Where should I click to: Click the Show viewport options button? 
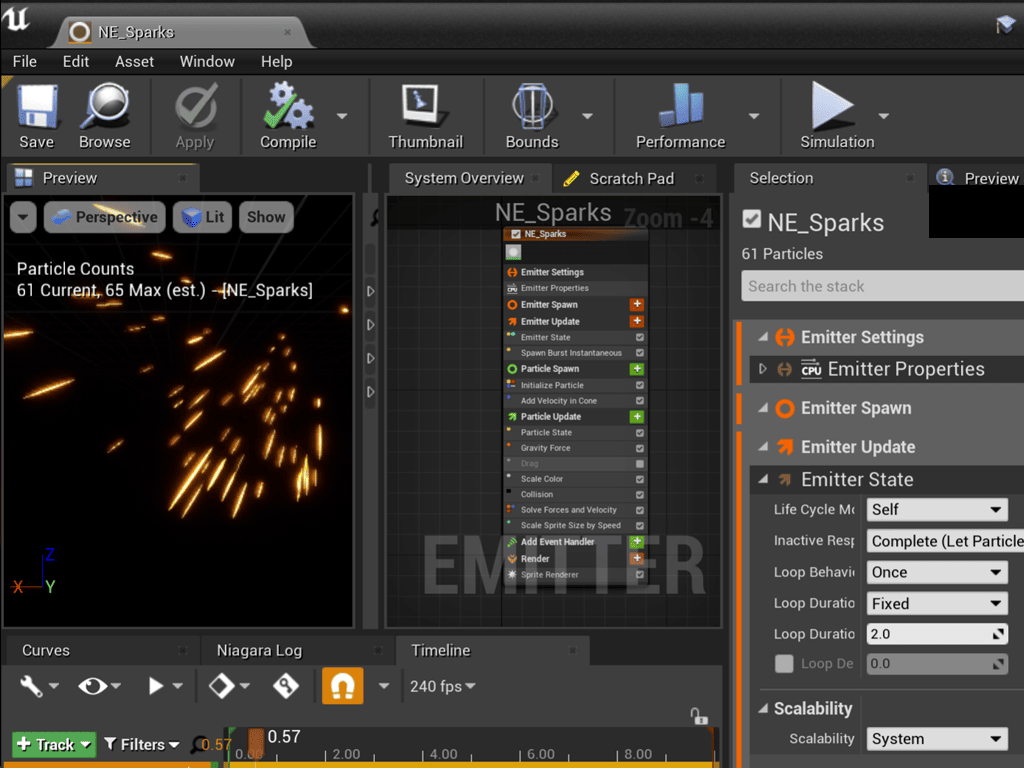266,217
